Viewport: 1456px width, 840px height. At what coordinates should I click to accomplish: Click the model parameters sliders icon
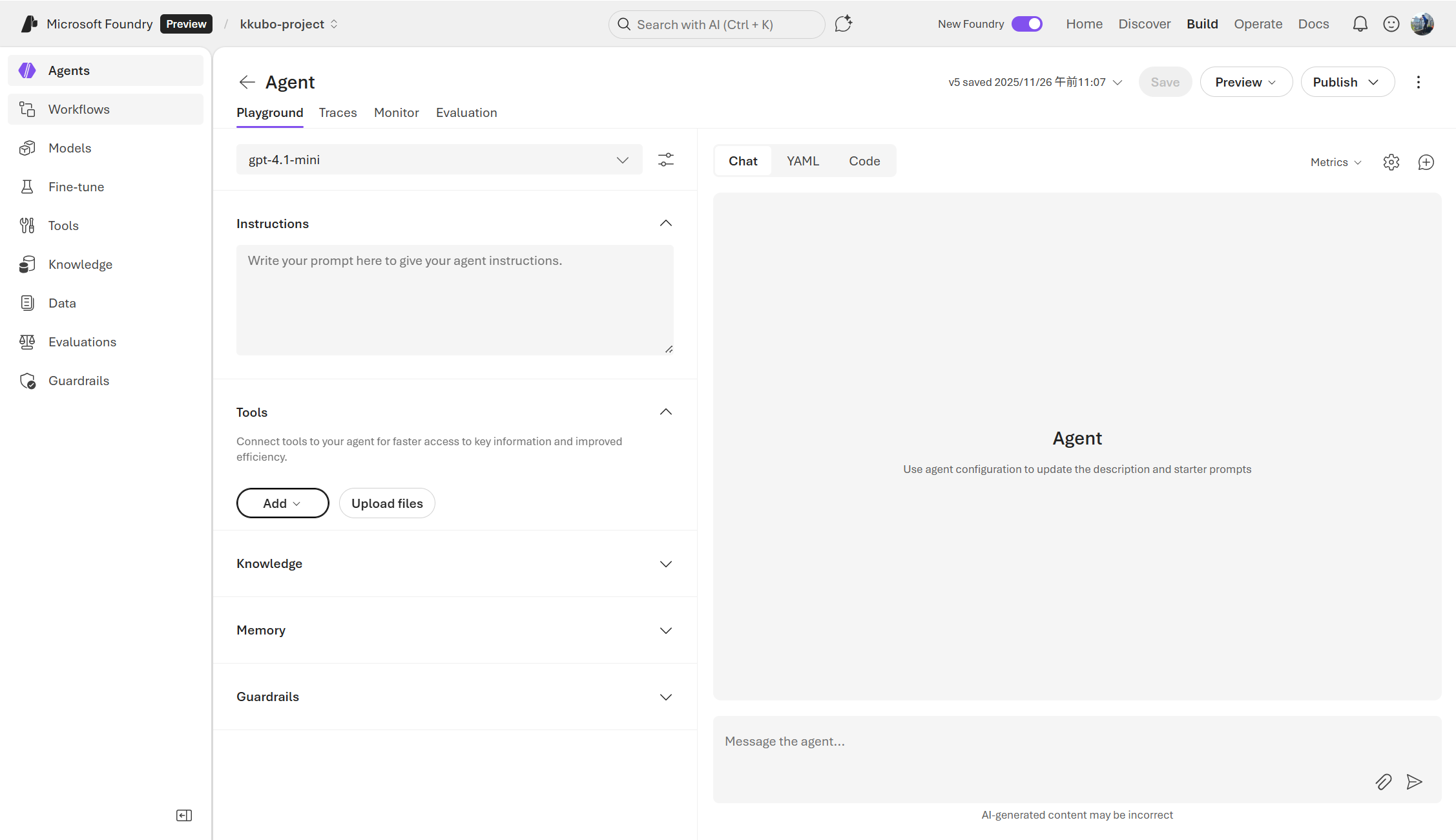click(665, 160)
